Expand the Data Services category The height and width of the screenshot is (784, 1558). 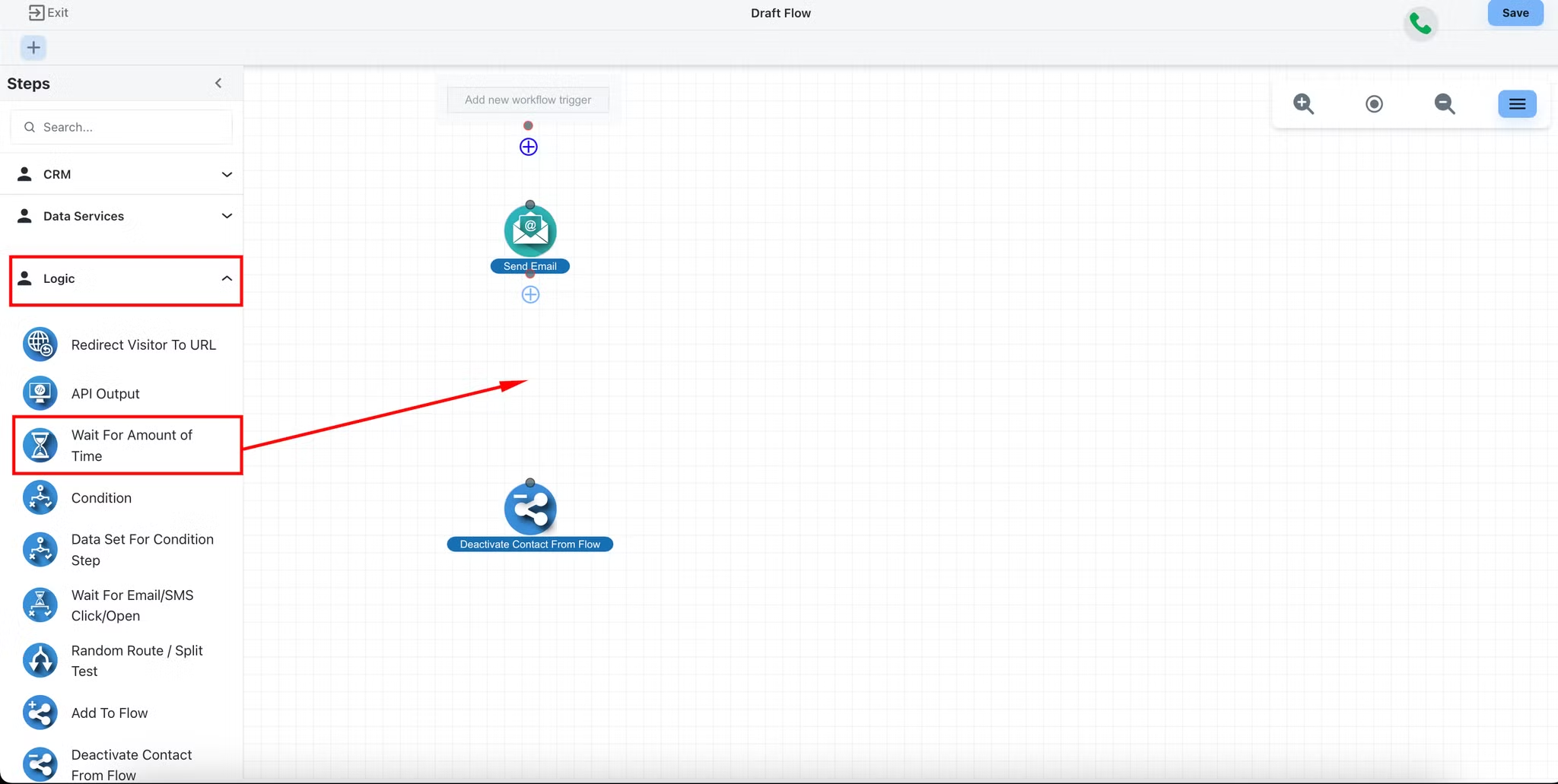tap(122, 216)
